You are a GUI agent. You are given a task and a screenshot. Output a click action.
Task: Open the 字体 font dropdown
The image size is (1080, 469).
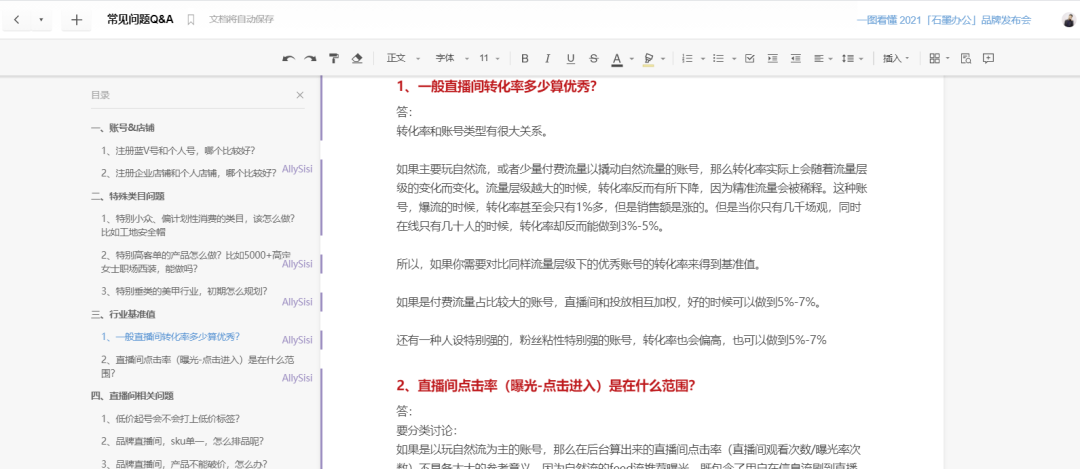pyautogui.click(x=451, y=59)
